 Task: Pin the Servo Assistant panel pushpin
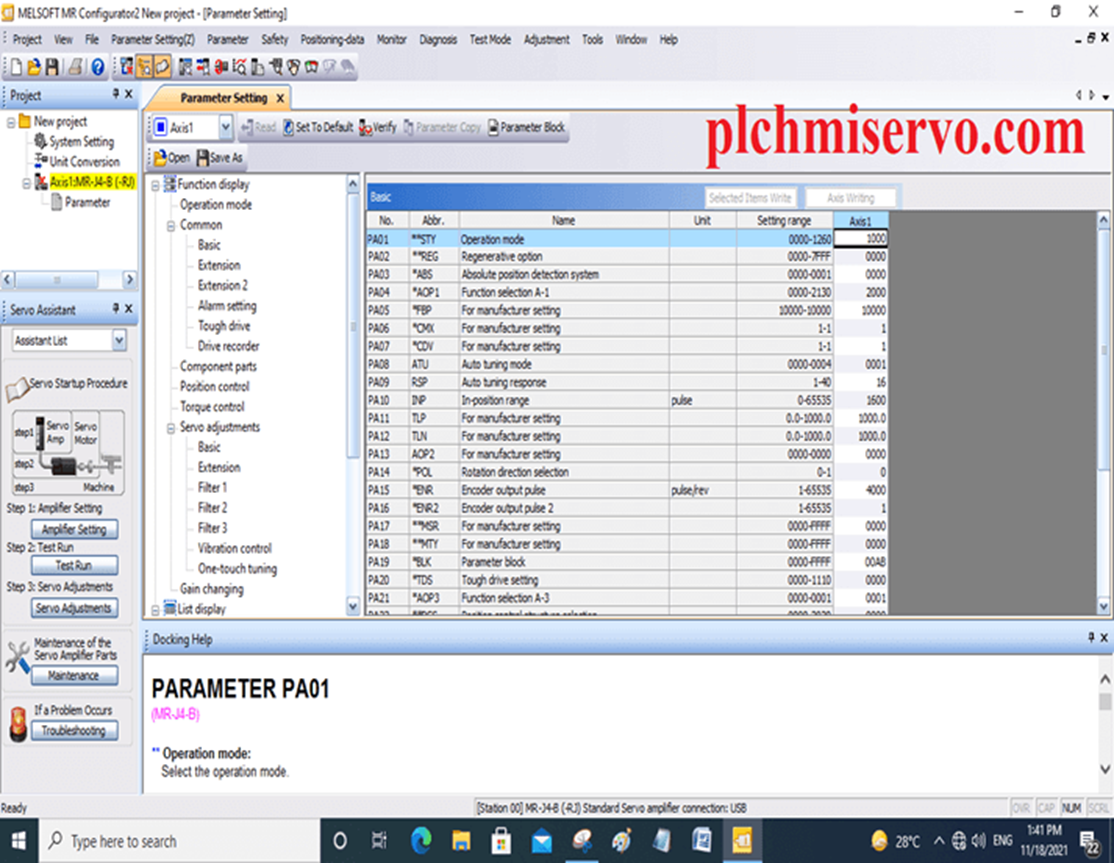coord(115,308)
